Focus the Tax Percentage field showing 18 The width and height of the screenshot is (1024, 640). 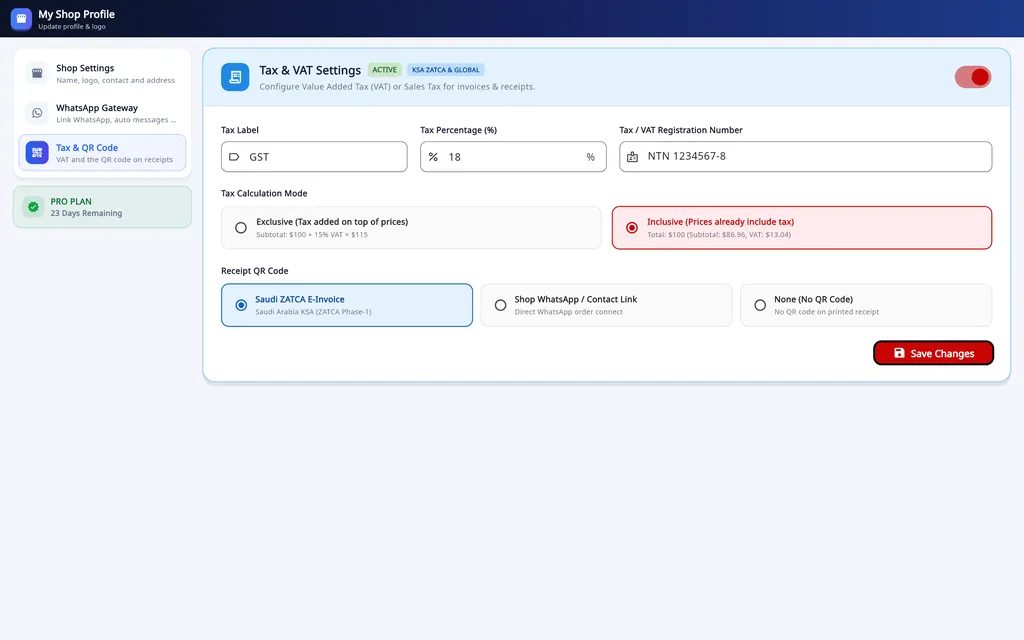(513, 157)
